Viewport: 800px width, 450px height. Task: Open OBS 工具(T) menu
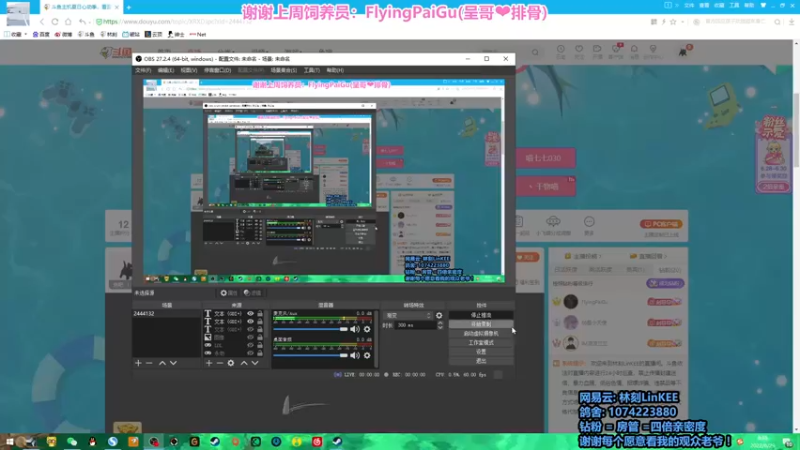click(x=311, y=70)
